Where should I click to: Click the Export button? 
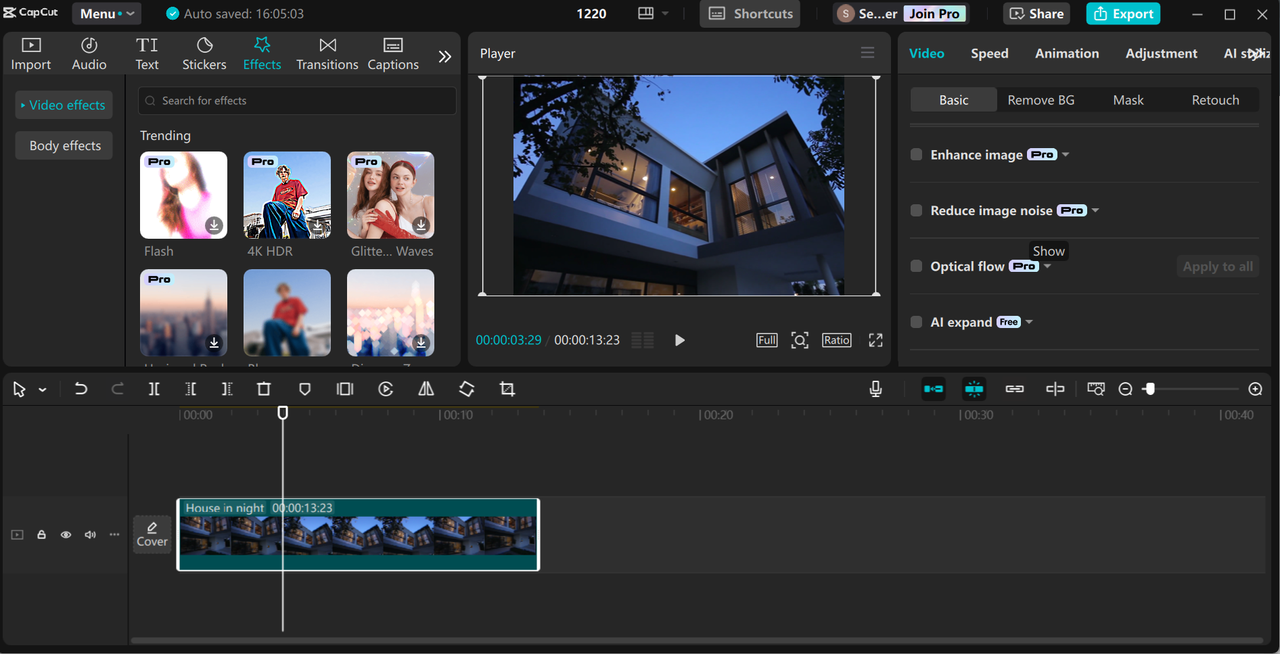(x=1123, y=14)
